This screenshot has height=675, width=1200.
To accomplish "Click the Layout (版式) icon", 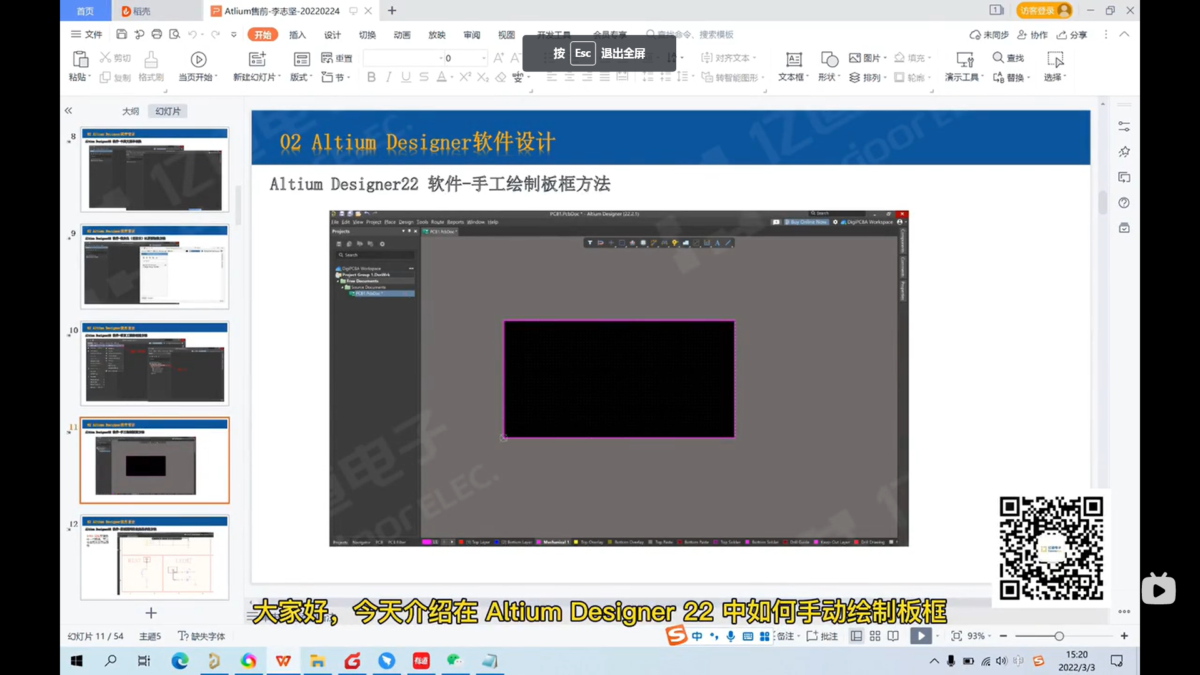I will pos(301,60).
